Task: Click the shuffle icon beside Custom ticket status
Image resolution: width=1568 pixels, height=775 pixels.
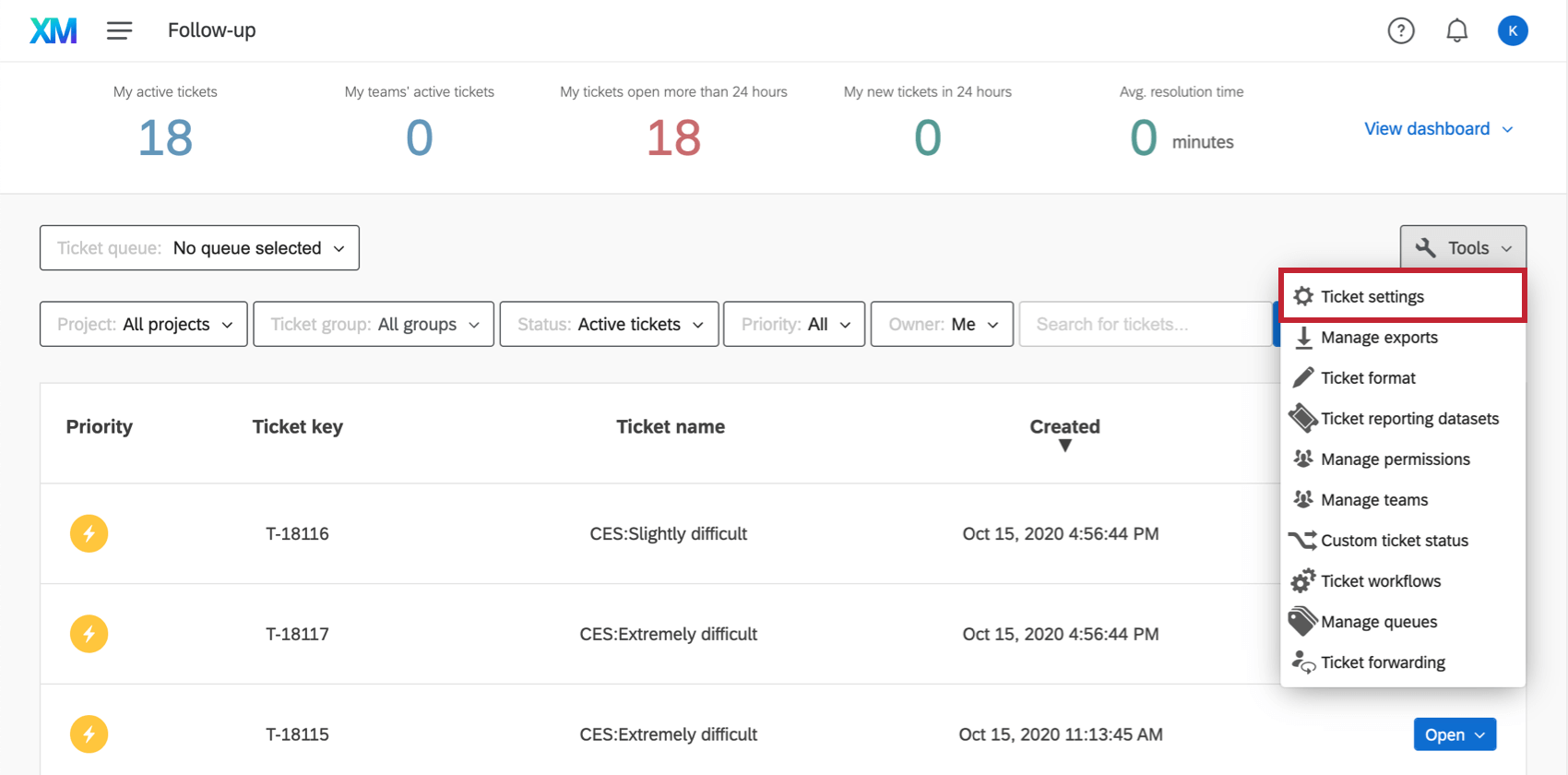Action: [1302, 540]
